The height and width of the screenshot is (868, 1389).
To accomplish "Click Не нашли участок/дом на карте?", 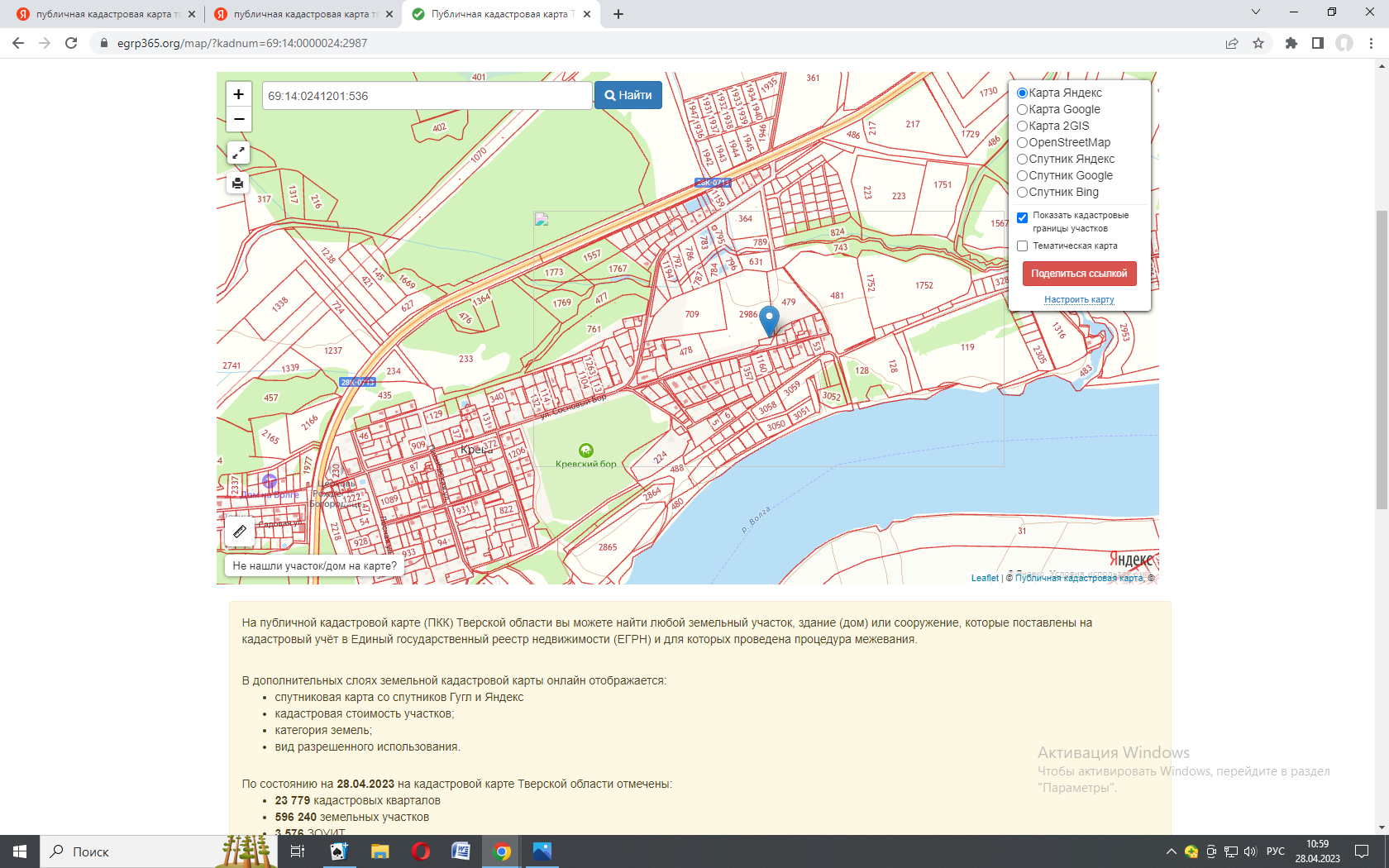I will pos(314,565).
